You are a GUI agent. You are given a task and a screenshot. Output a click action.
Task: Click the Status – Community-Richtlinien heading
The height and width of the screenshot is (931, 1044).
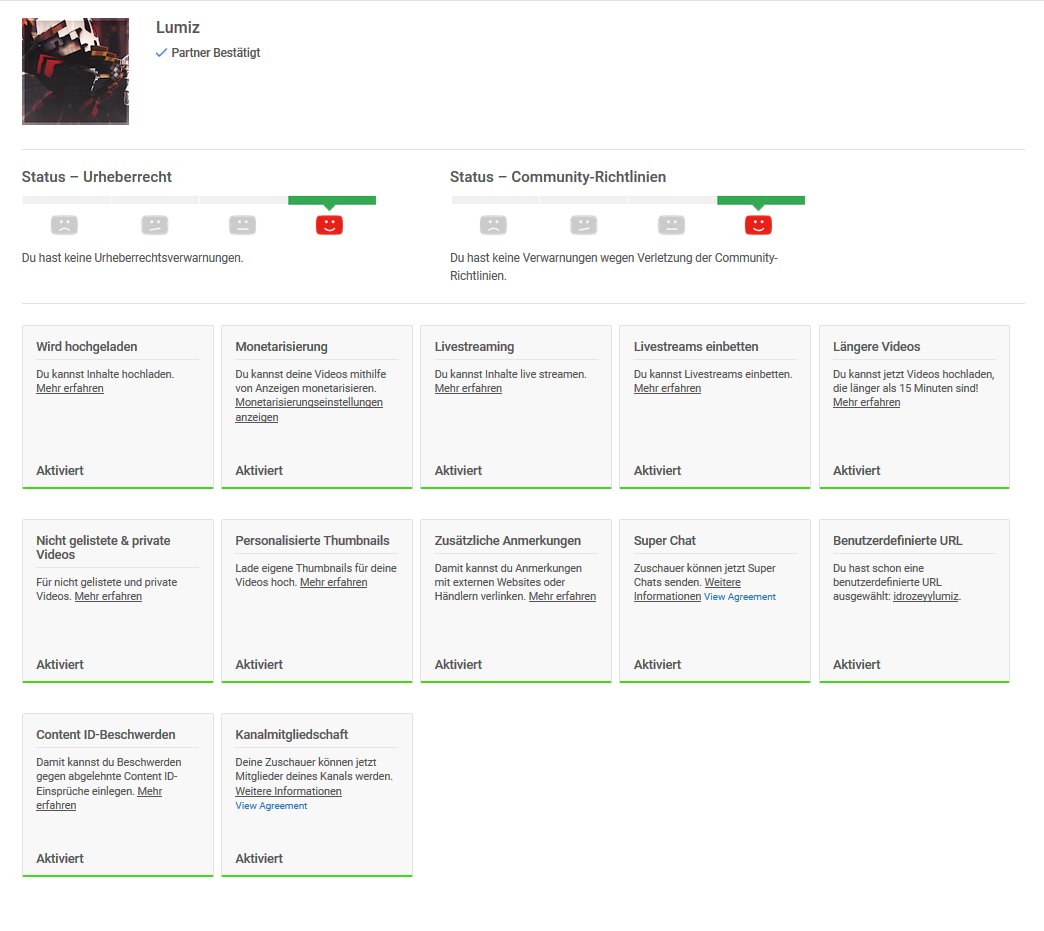558,176
